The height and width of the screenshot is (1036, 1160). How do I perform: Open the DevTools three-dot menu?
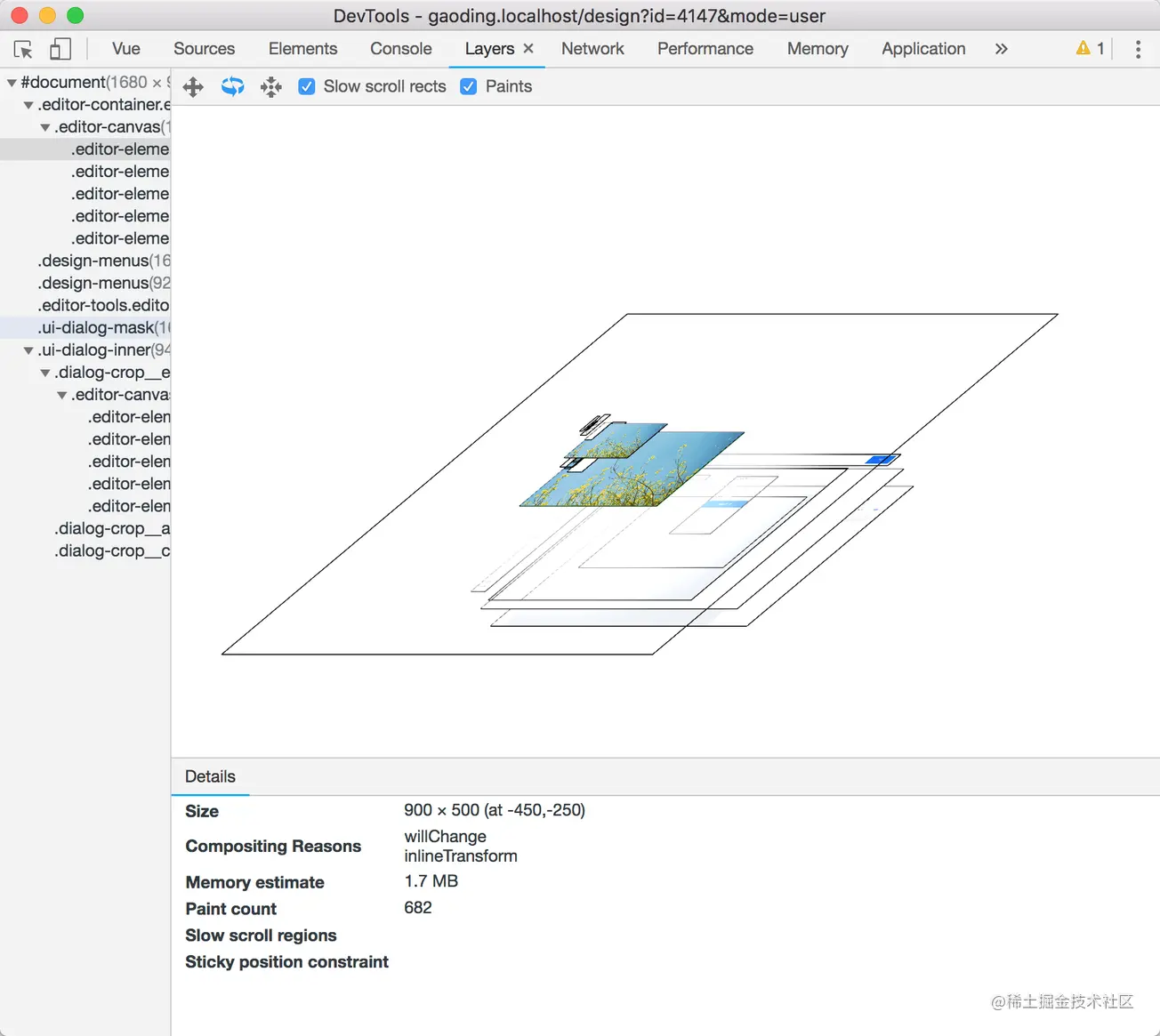click(x=1138, y=49)
